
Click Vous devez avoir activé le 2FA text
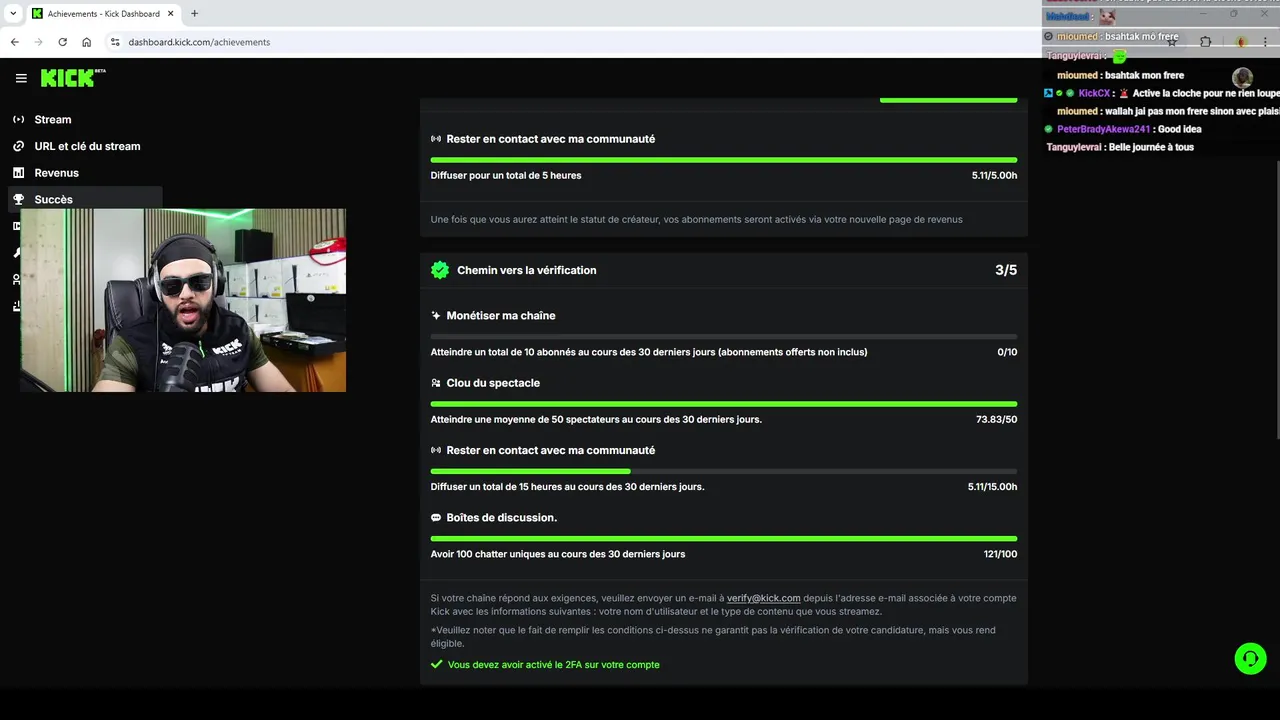point(553,664)
